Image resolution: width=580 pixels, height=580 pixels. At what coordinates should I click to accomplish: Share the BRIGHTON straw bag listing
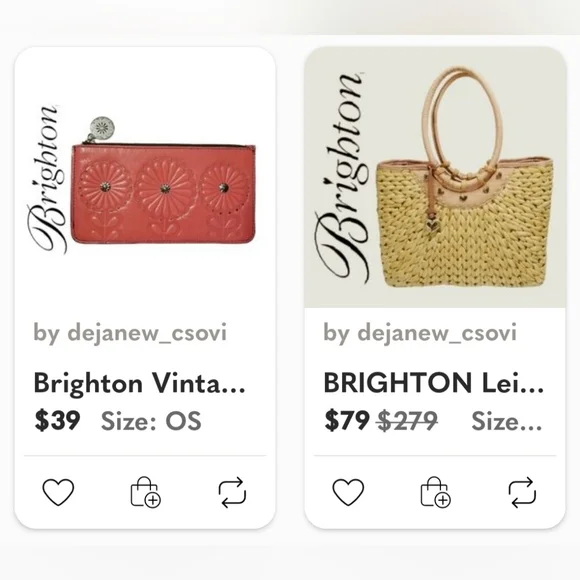tap(522, 492)
